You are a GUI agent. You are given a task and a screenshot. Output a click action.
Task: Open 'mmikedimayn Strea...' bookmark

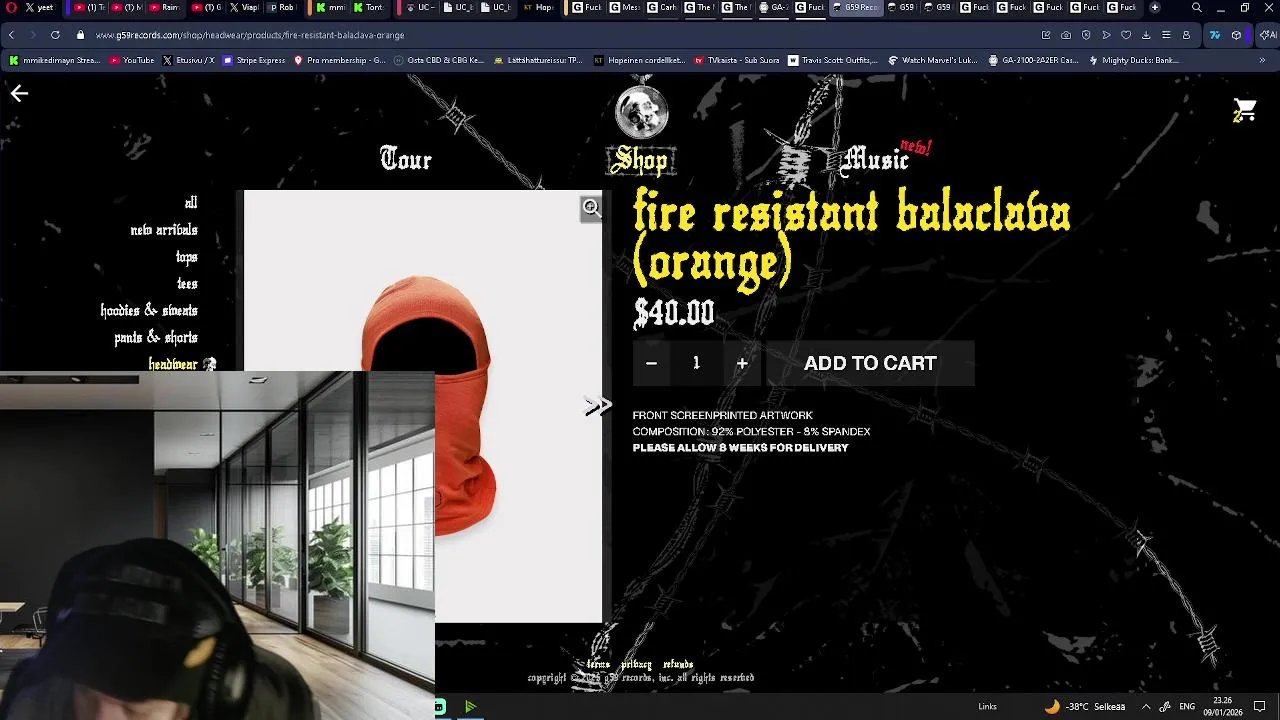(54, 60)
